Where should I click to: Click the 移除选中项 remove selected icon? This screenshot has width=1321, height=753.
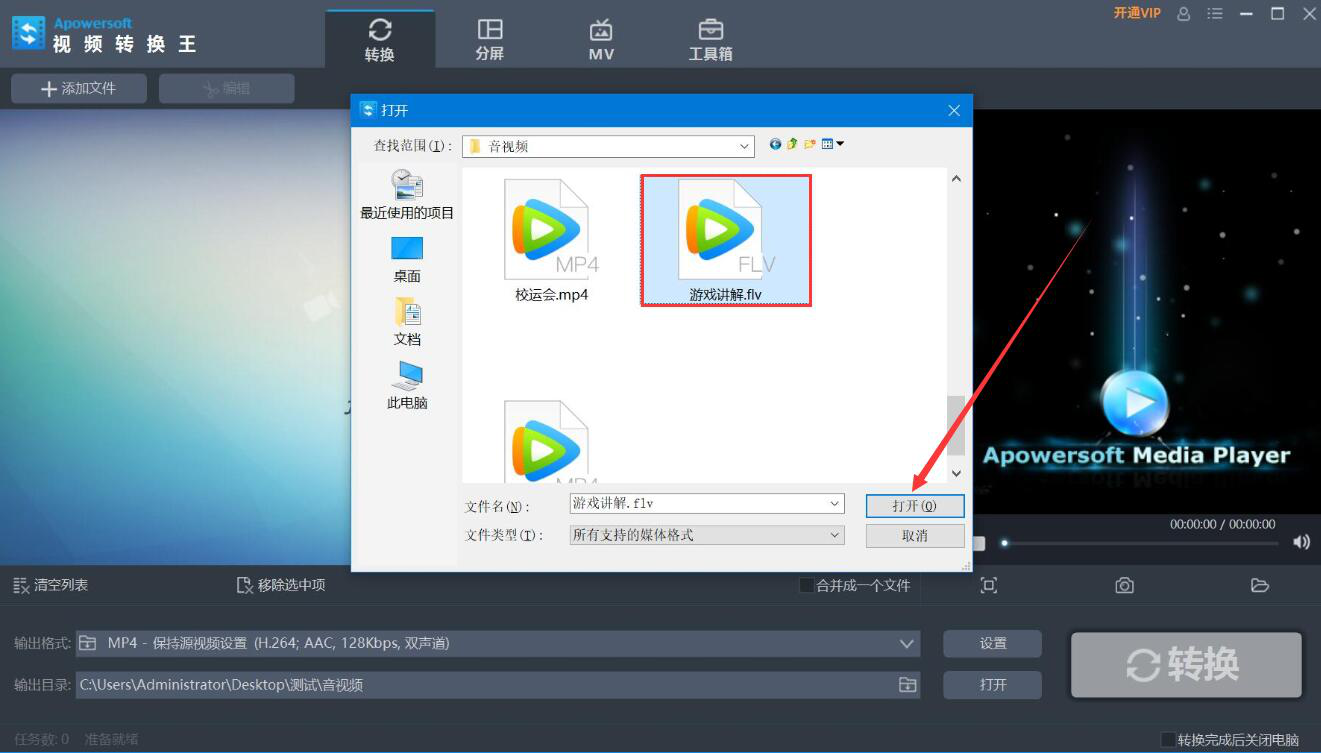(244, 585)
